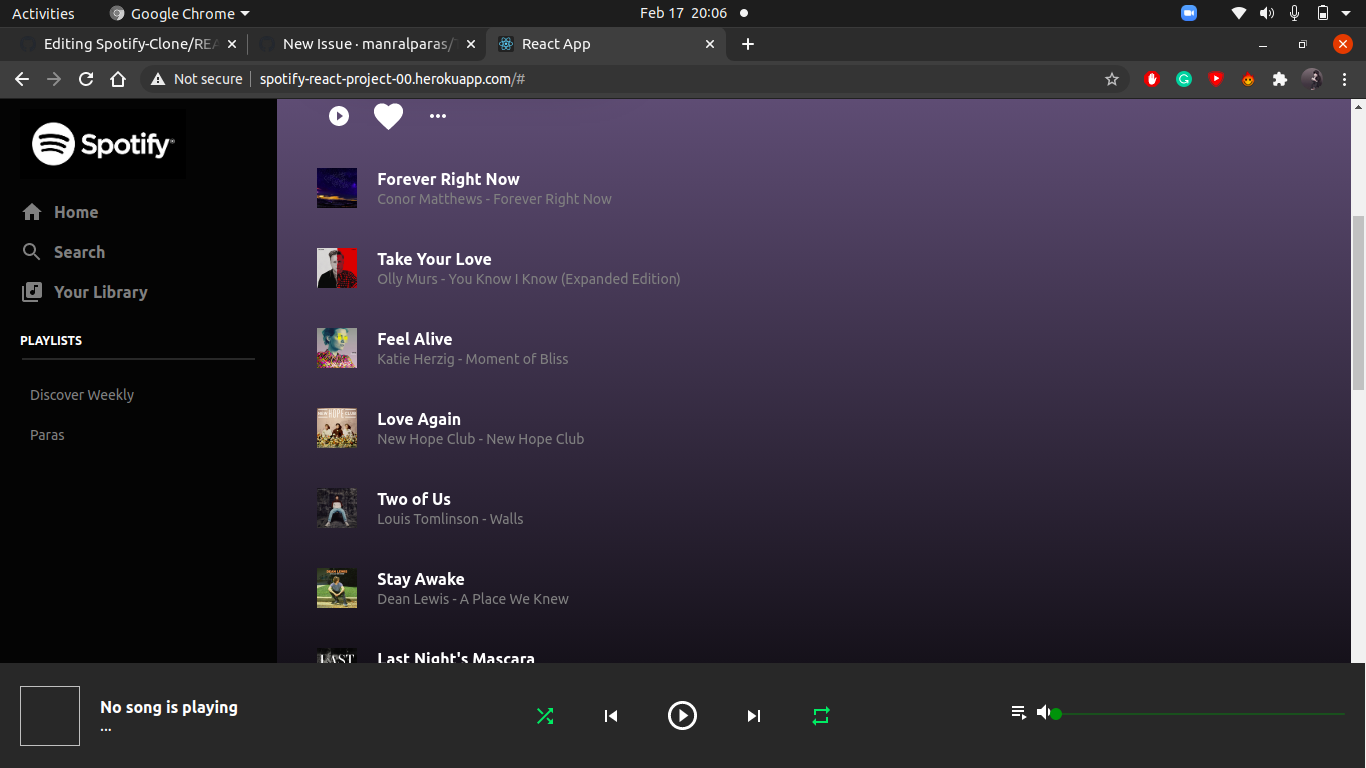Go to the previous track
Viewport: 1366px width, 768px height.
pos(611,716)
